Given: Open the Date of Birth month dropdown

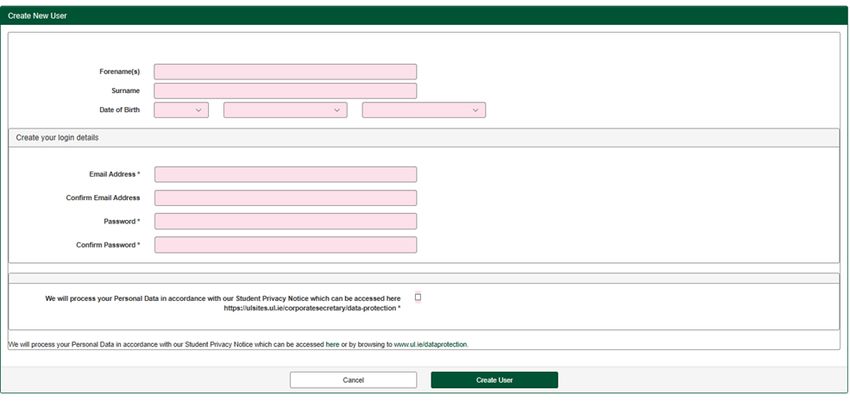Looking at the screenshot, I should coord(285,110).
